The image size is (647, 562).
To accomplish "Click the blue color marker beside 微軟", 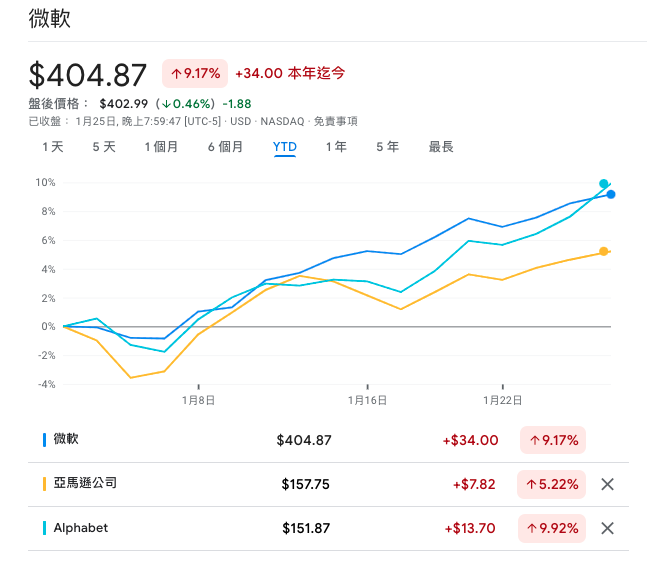I will (x=44, y=440).
